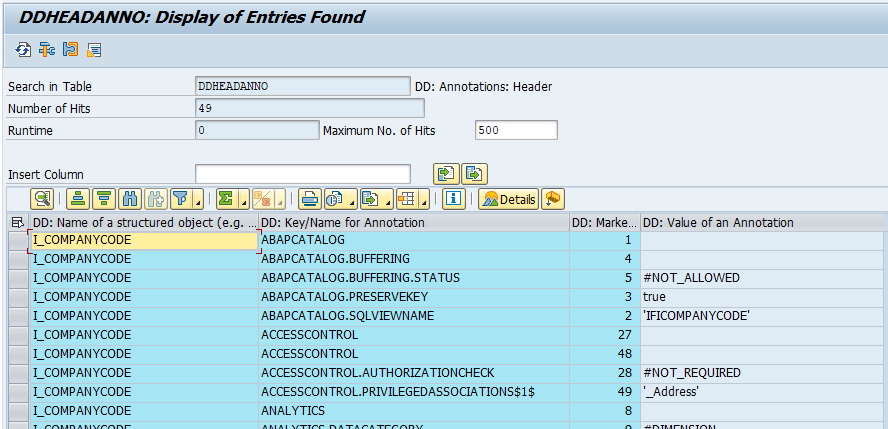Viewport: 888px width, 429px height.
Task: Click the ABAPCATALOG.BUFFERING cell
Action: [414, 259]
